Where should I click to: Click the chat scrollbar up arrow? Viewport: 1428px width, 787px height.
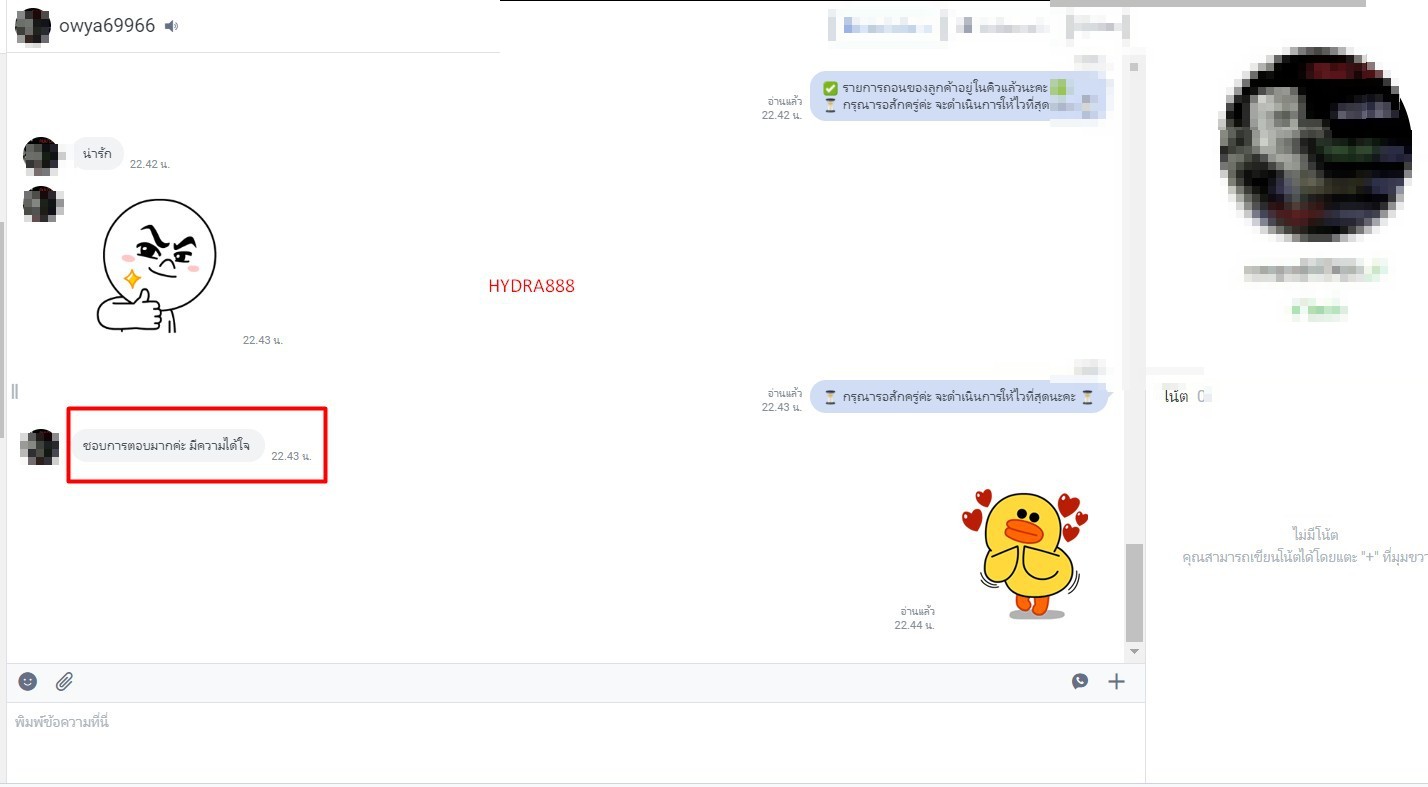(x=1133, y=67)
